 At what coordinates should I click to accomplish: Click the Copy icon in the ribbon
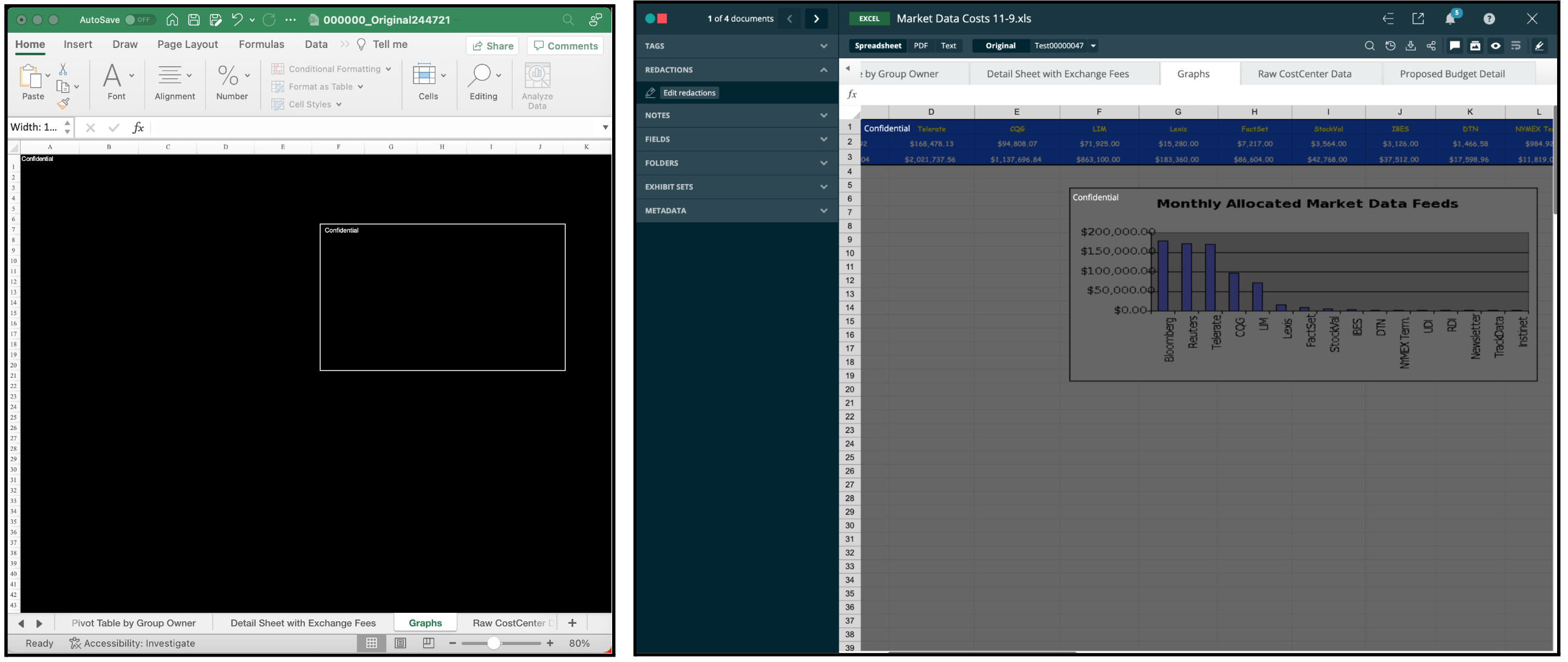pyautogui.click(x=63, y=86)
